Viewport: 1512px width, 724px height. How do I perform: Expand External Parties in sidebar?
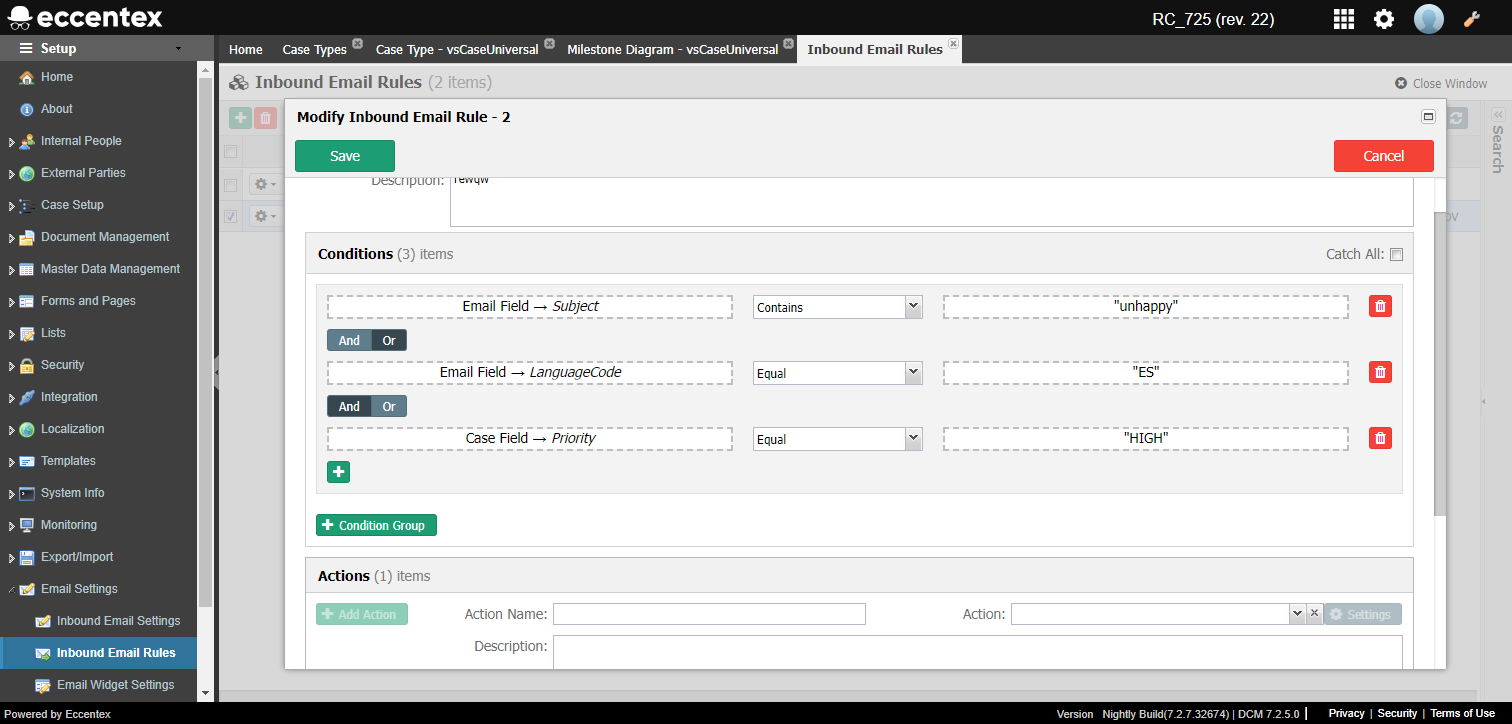[12, 174]
